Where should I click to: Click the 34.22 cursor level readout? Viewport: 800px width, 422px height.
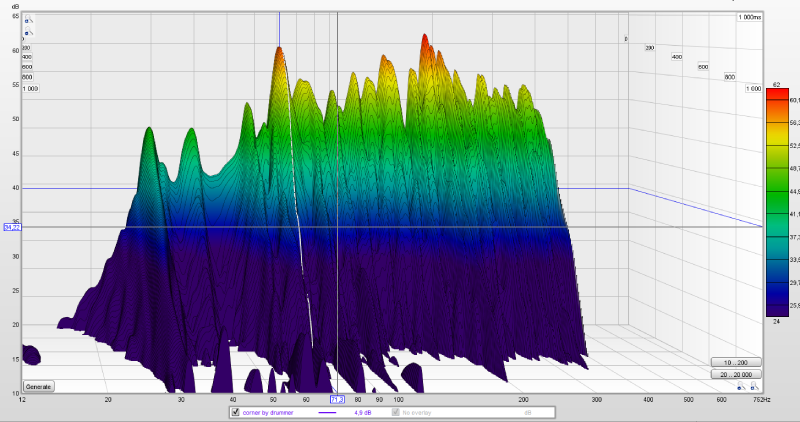12,227
